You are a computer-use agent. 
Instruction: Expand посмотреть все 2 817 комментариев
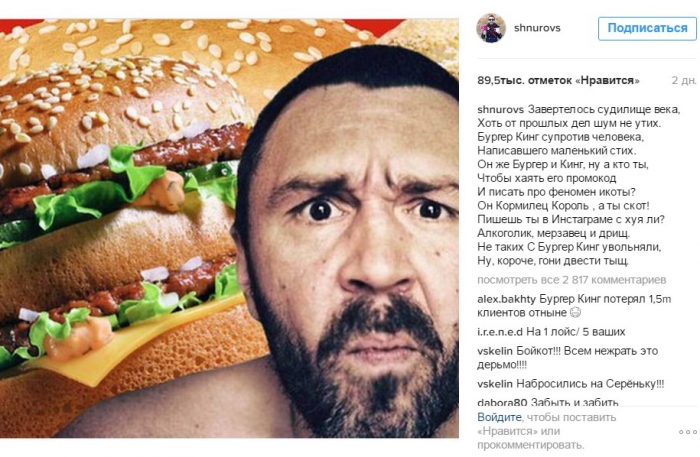[x=571, y=280]
